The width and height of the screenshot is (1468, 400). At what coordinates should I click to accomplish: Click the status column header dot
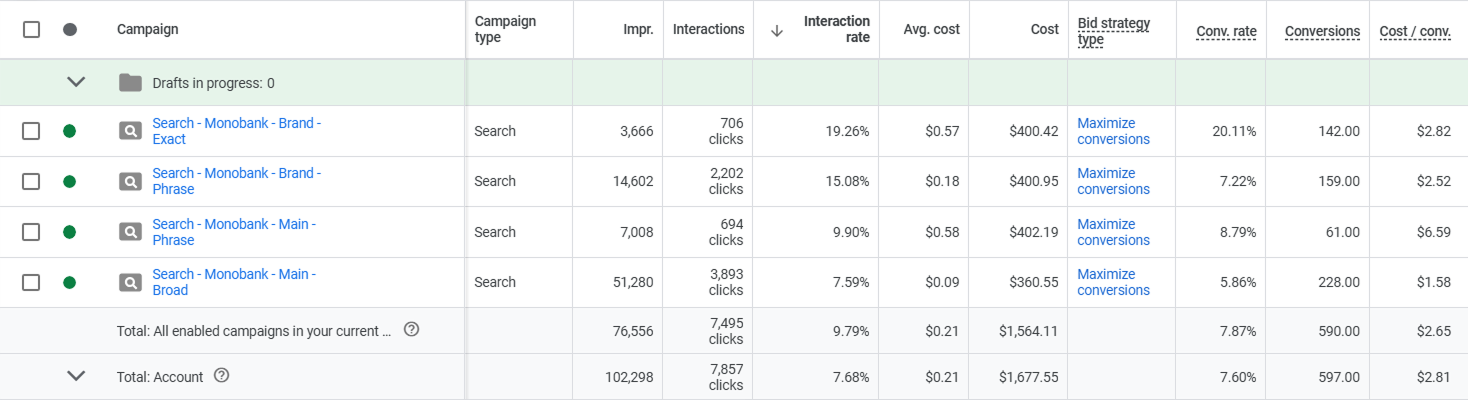pyautogui.click(x=69, y=29)
